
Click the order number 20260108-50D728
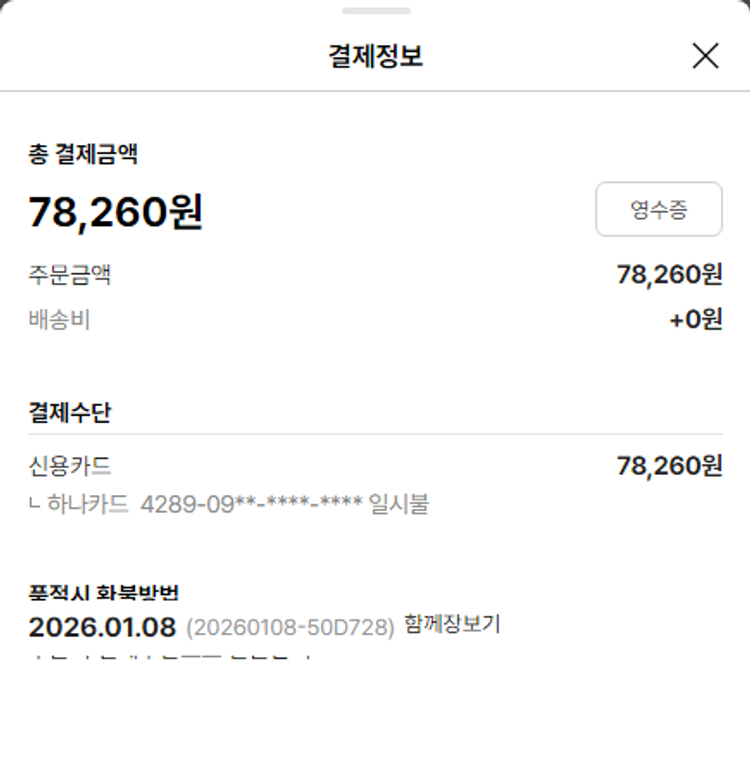click(x=290, y=628)
